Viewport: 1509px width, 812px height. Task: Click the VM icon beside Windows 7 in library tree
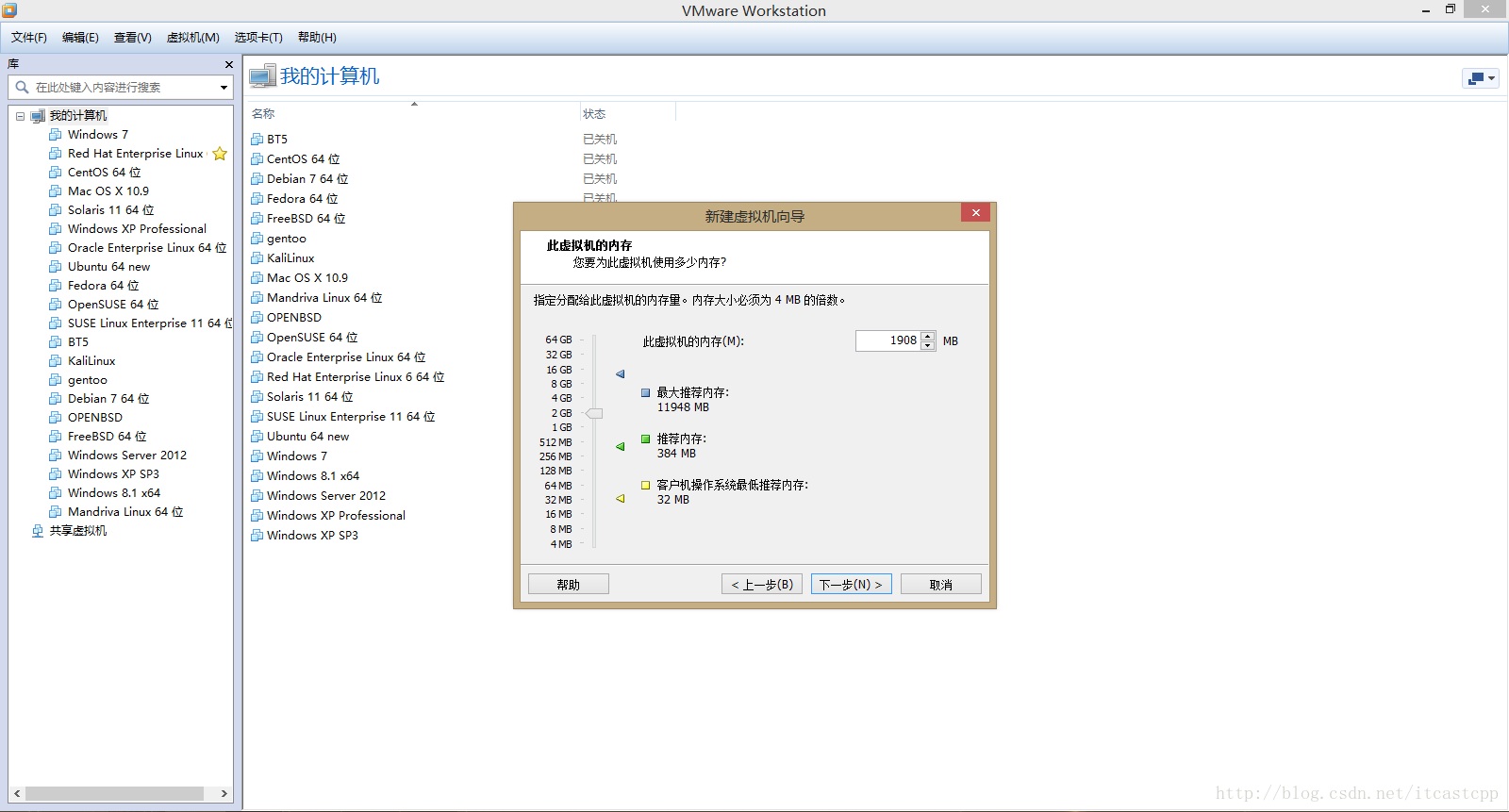coord(56,135)
